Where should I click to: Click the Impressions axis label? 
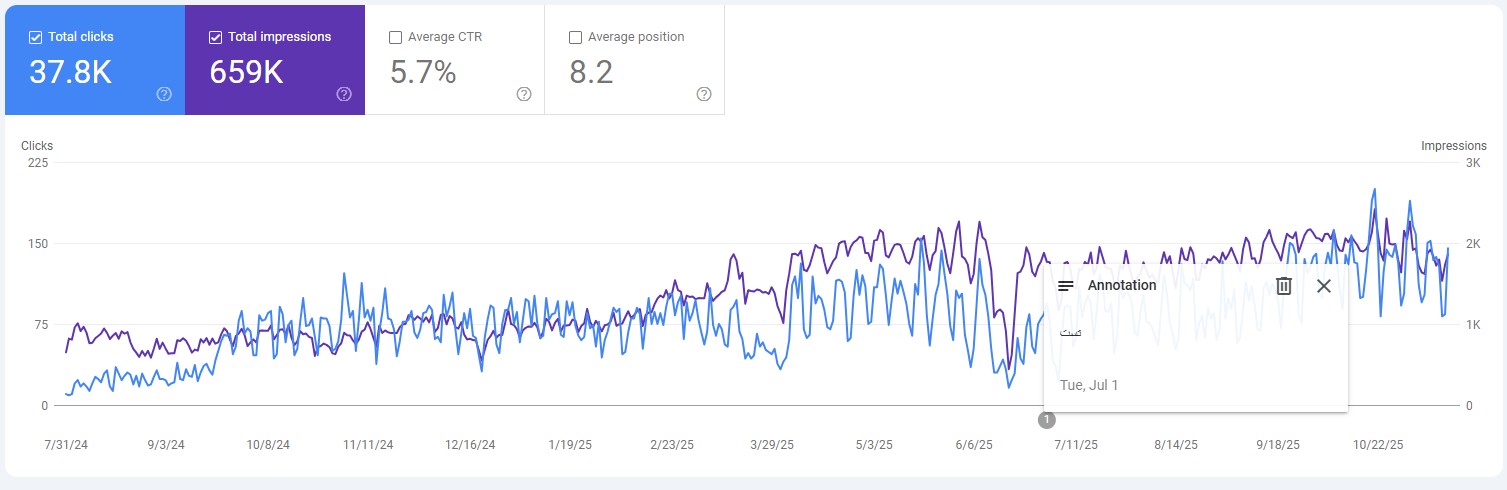pyautogui.click(x=1453, y=146)
